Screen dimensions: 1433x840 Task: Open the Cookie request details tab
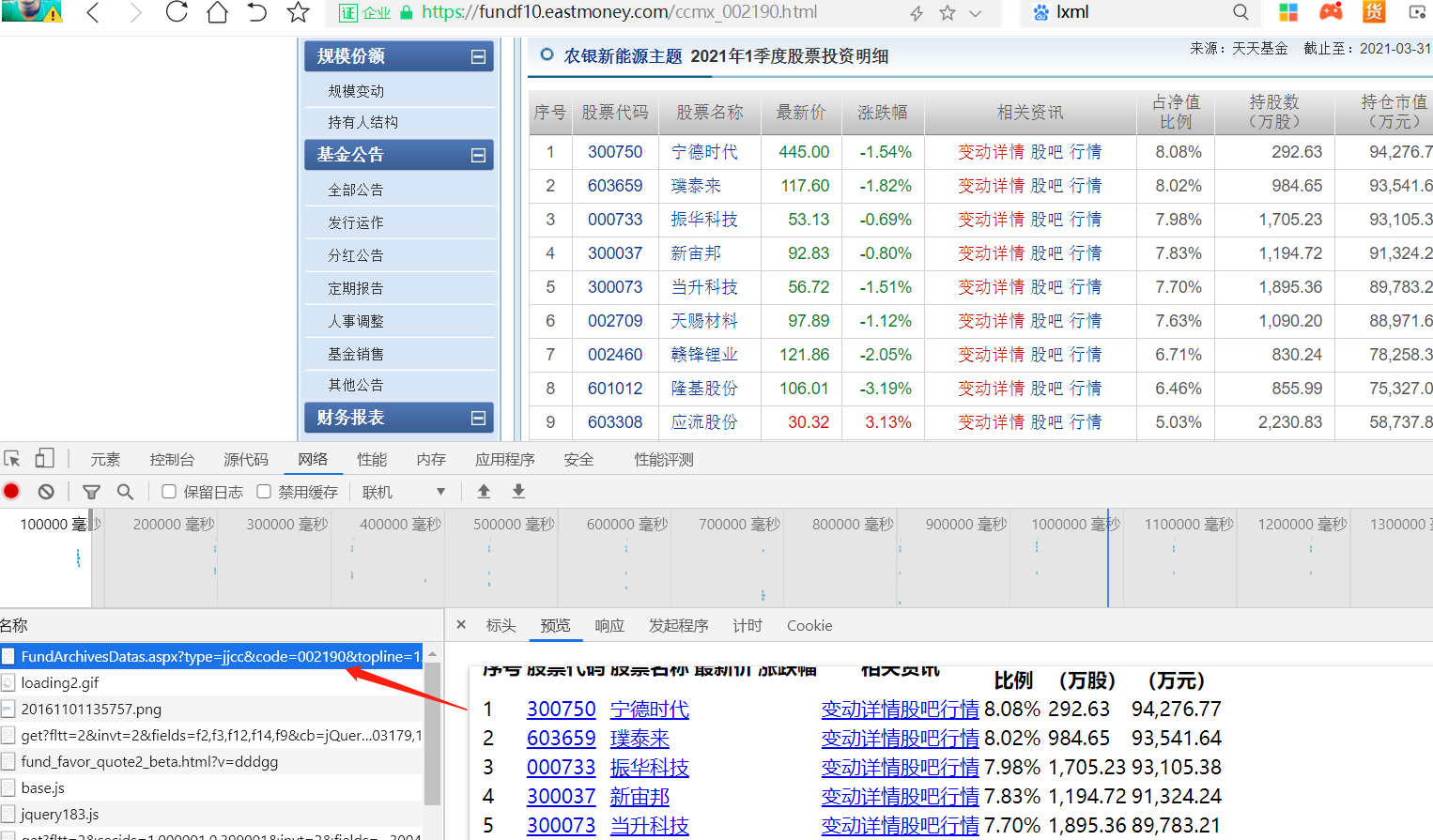coord(809,625)
